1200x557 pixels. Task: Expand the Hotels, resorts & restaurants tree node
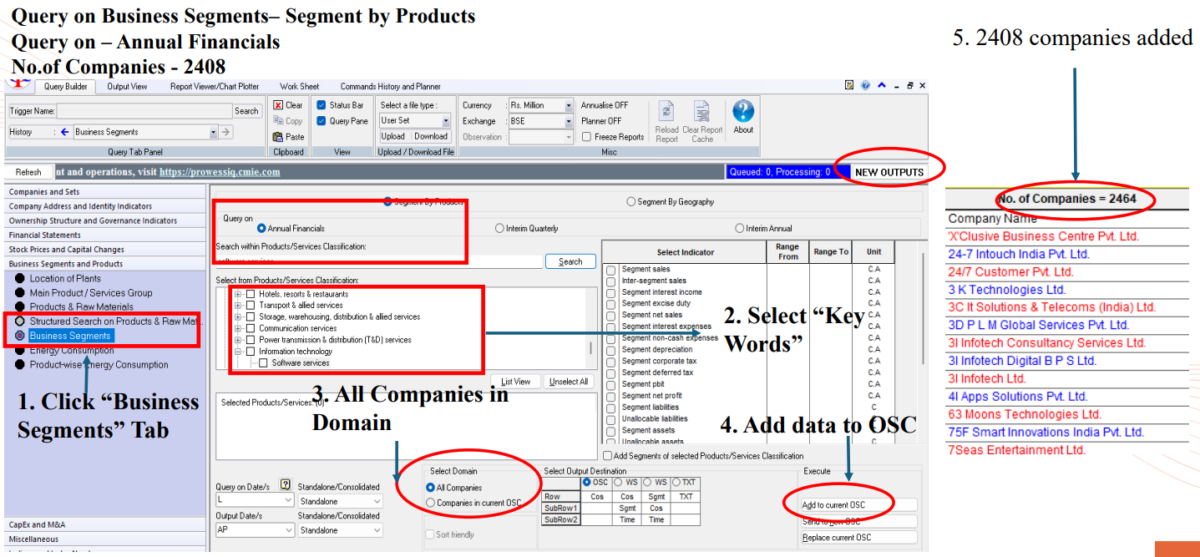click(x=238, y=294)
